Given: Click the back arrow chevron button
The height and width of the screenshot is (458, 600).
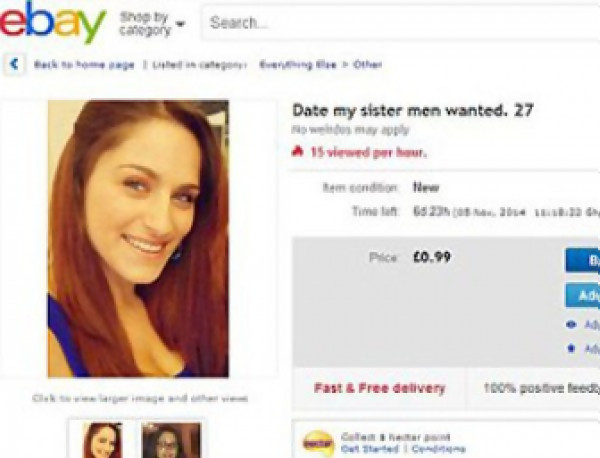Looking at the screenshot, I should click(14, 64).
